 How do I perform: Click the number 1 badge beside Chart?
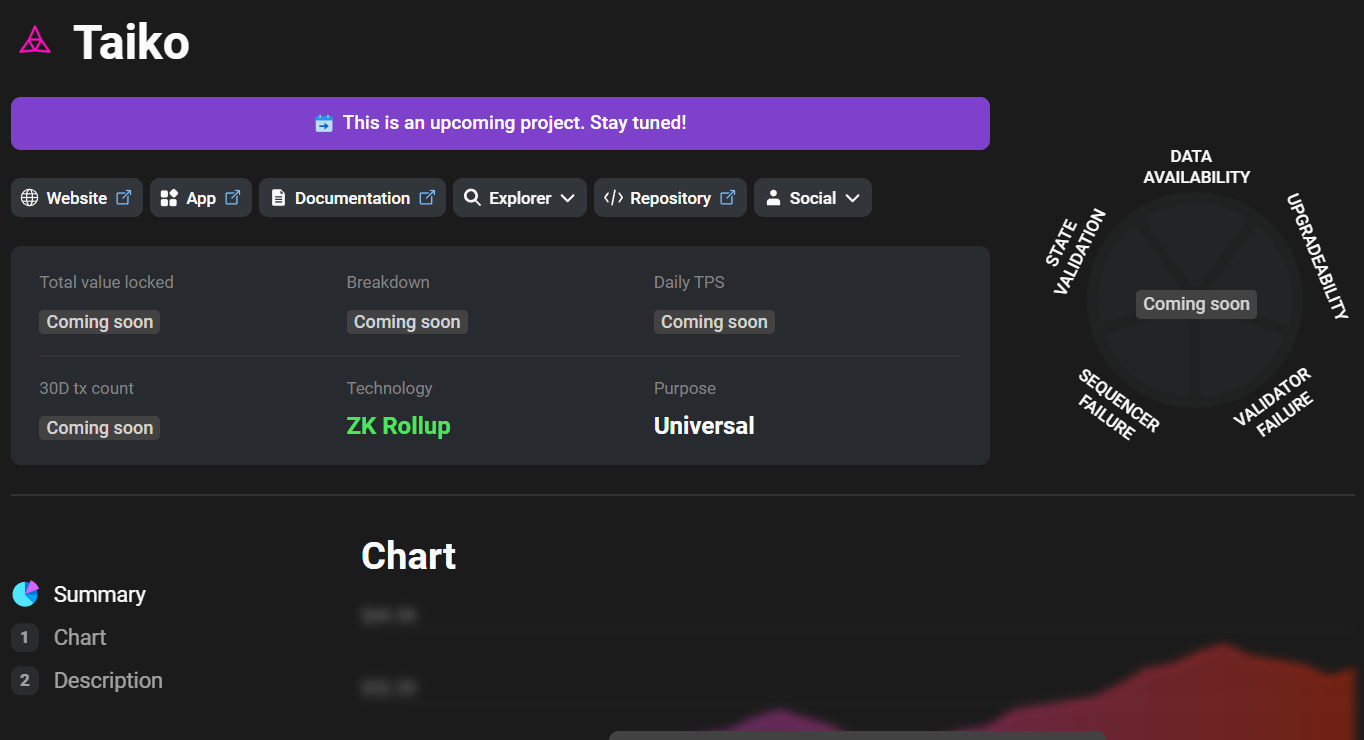coord(25,637)
